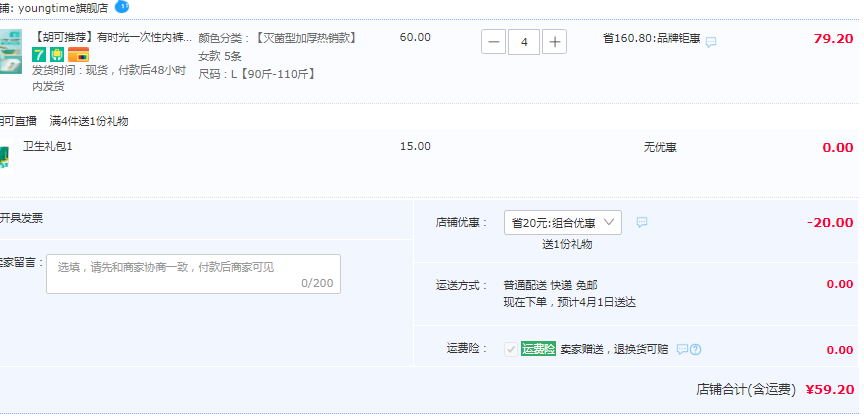This screenshot has width=864, height=420.
Task: Click the 发货时间 shipping notice text
Action: coord(109,78)
